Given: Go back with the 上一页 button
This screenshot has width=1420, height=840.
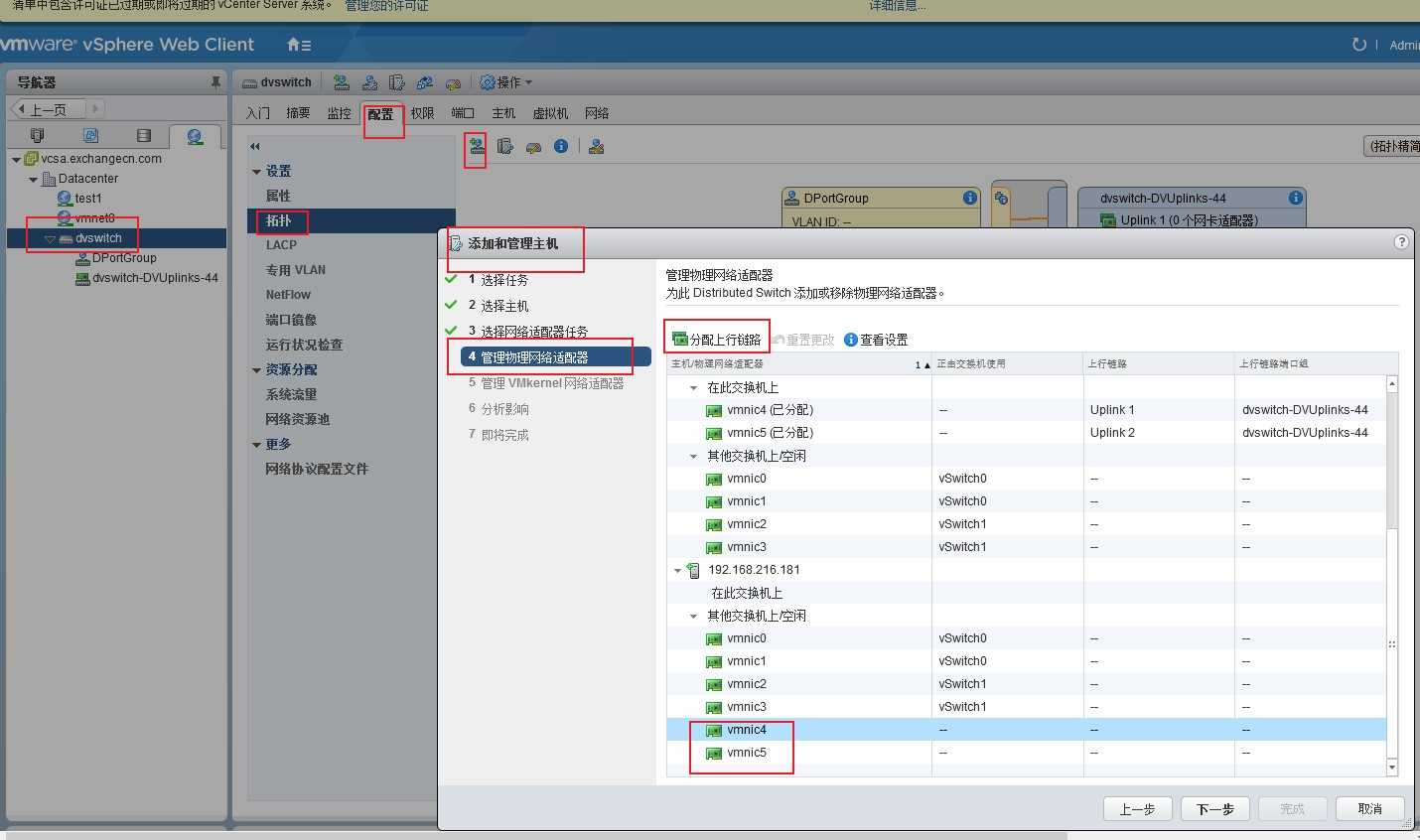Looking at the screenshot, I should (48, 108).
